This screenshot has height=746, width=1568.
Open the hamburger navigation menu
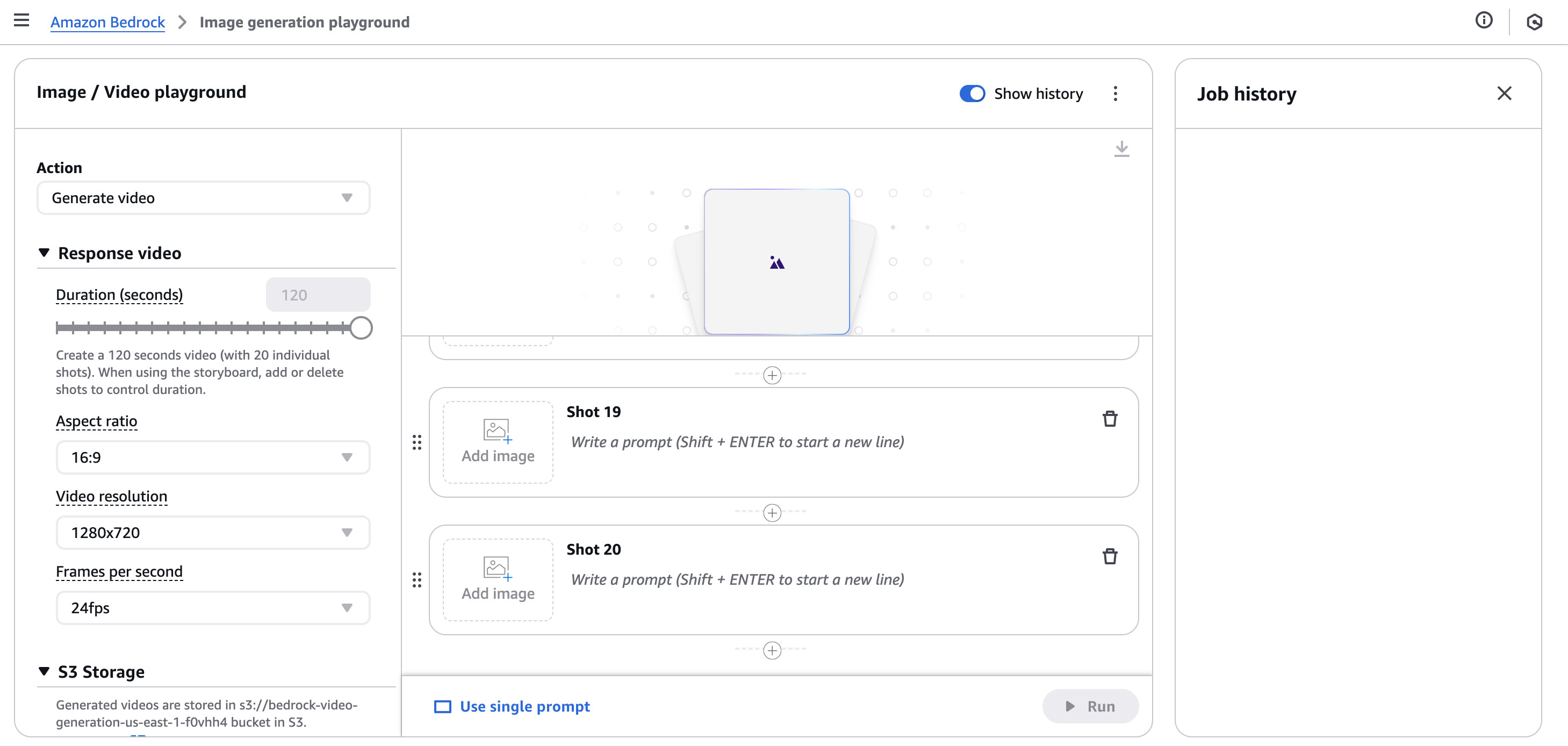pos(21,21)
